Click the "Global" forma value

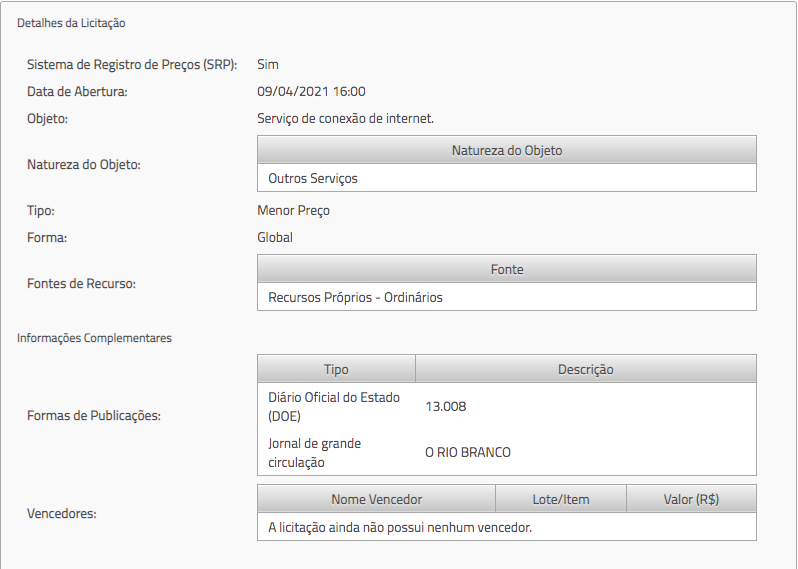pyautogui.click(x=275, y=237)
